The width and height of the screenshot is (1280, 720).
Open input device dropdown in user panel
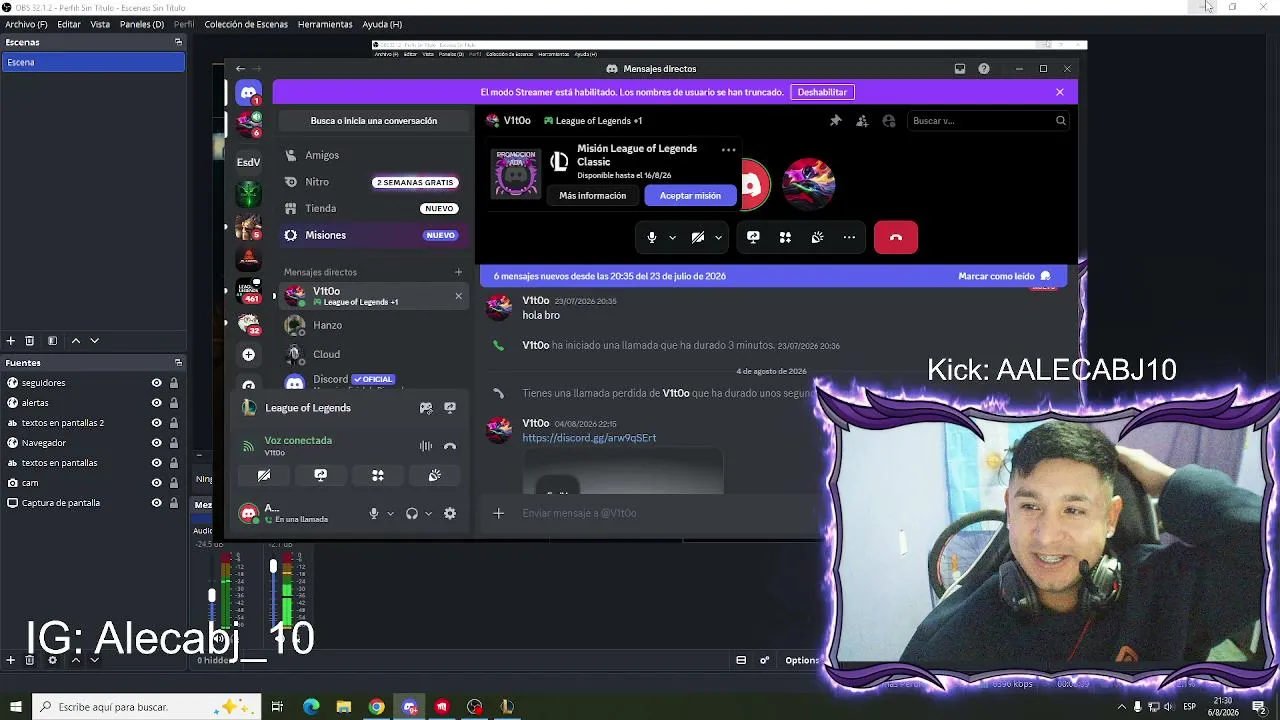(x=390, y=514)
